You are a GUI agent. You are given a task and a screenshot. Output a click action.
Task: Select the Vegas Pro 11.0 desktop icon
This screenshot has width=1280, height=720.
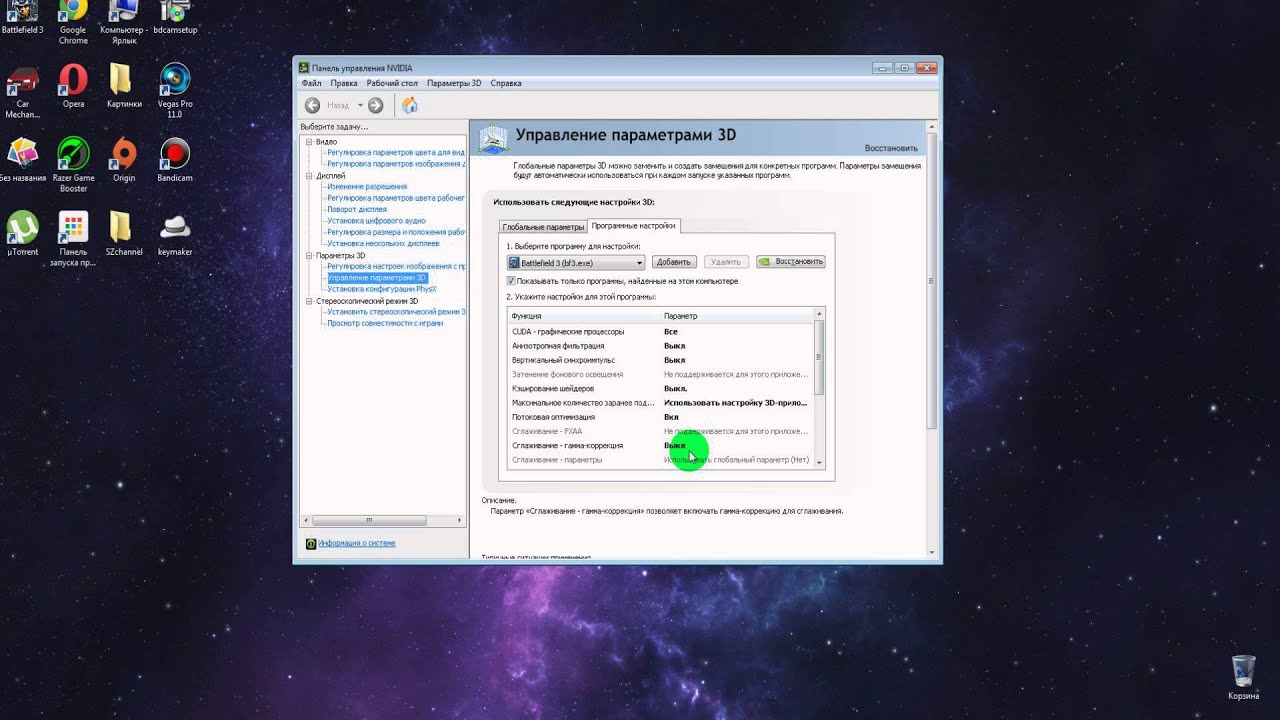[175, 91]
